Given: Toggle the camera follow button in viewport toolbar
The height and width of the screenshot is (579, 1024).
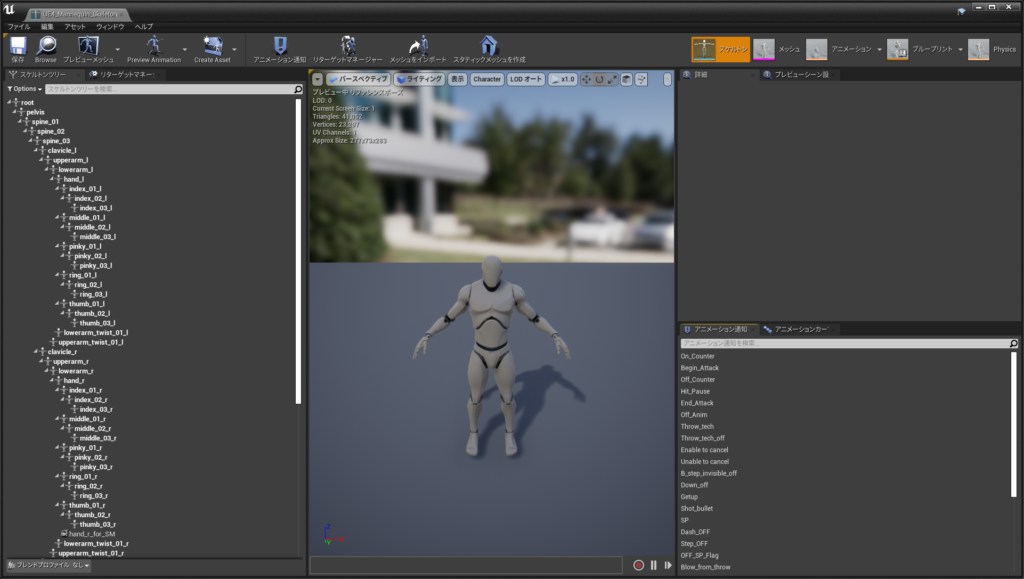Looking at the screenshot, I should pos(641,79).
